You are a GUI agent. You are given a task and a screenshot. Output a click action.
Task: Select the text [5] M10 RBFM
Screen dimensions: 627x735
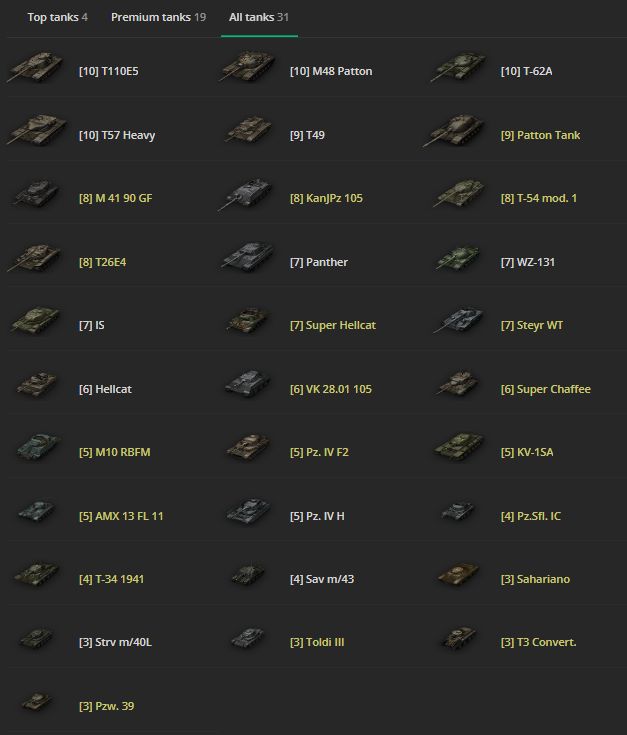pos(115,452)
